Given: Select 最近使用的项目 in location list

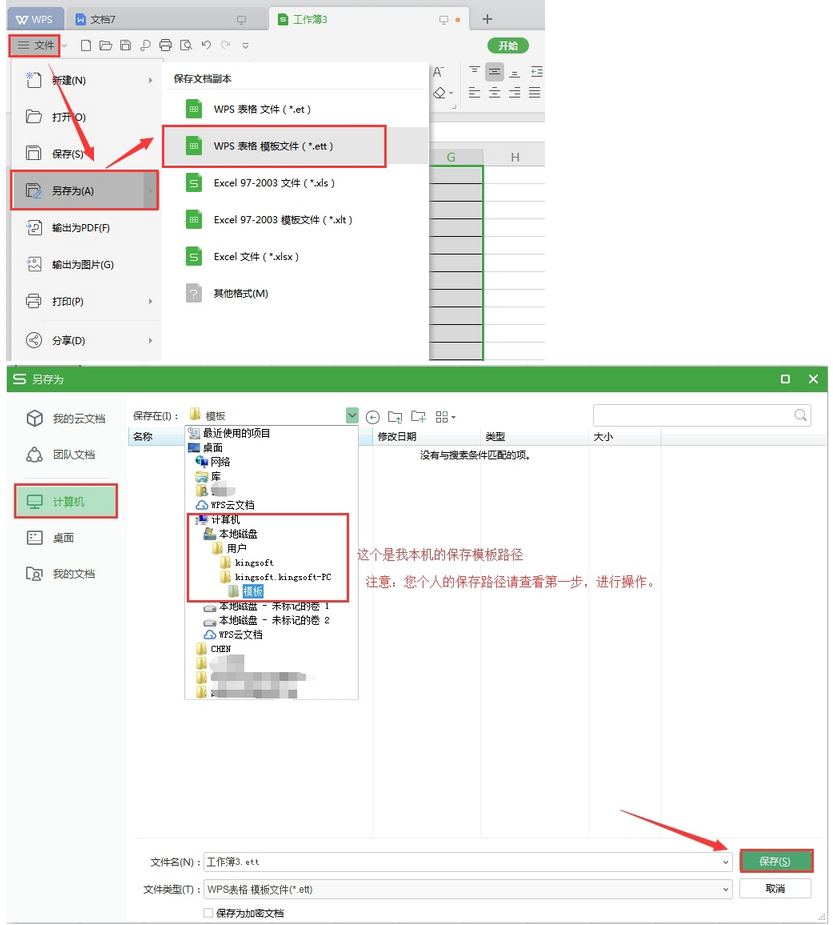Looking at the screenshot, I should 236,433.
